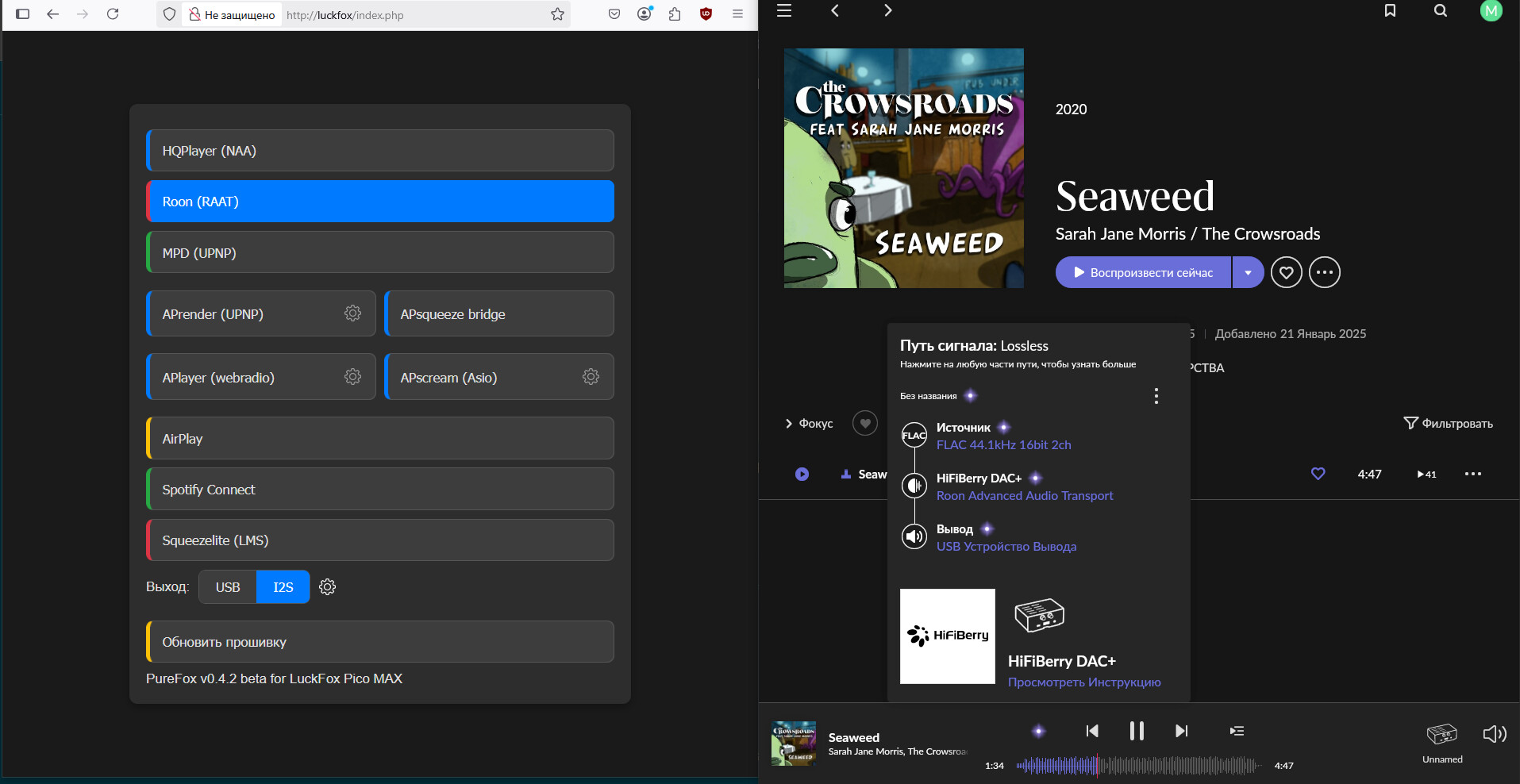Click browser back arrow

[x=52, y=13]
